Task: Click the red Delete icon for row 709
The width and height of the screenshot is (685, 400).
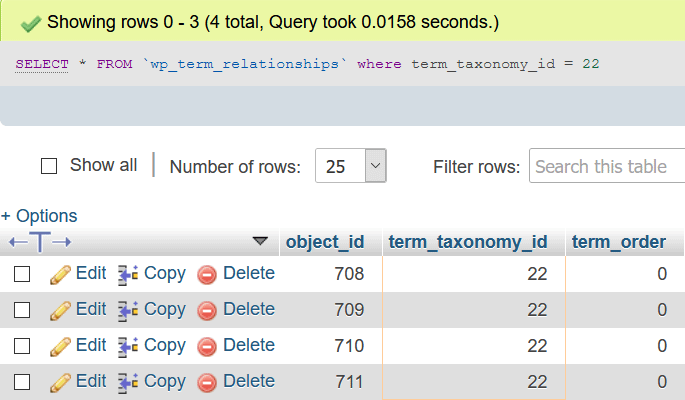Action: tap(207, 310)
